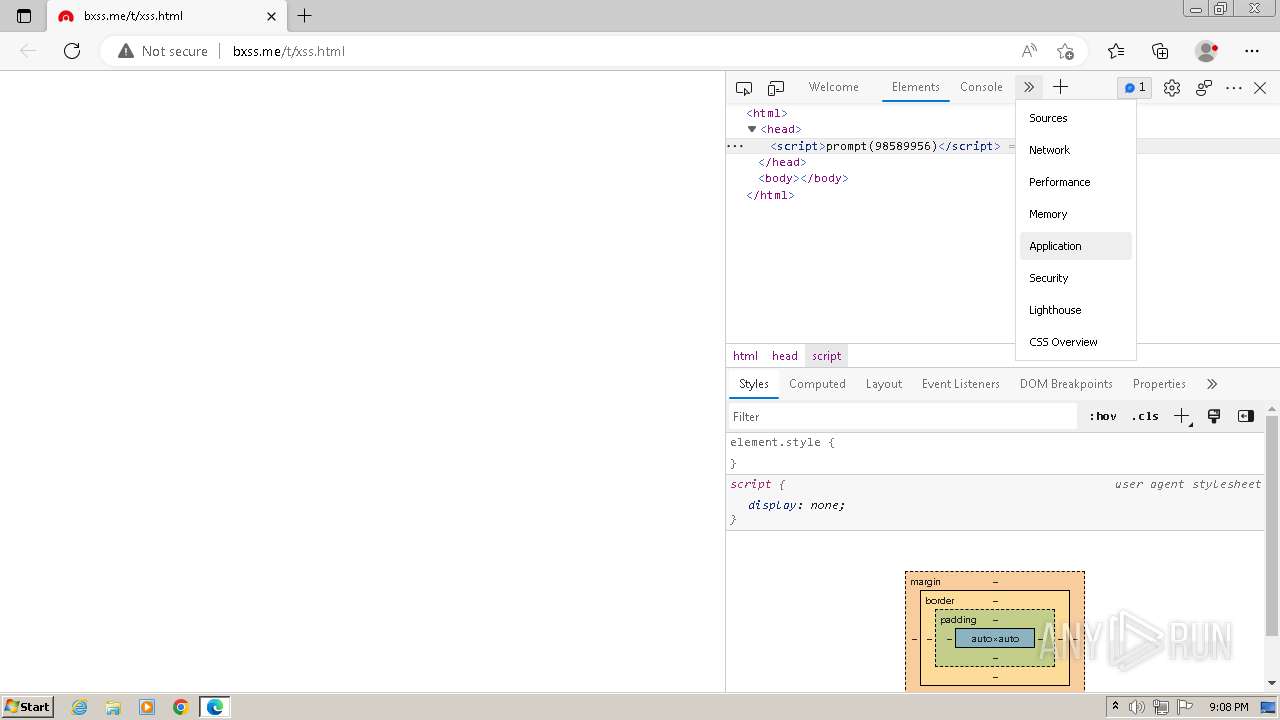Toggle Read aloud icon in address bar

(1029, 51)
